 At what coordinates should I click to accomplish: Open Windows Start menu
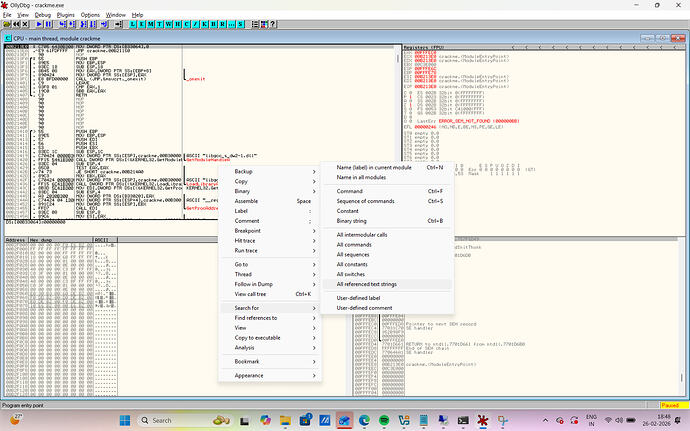tap(125, 420)
